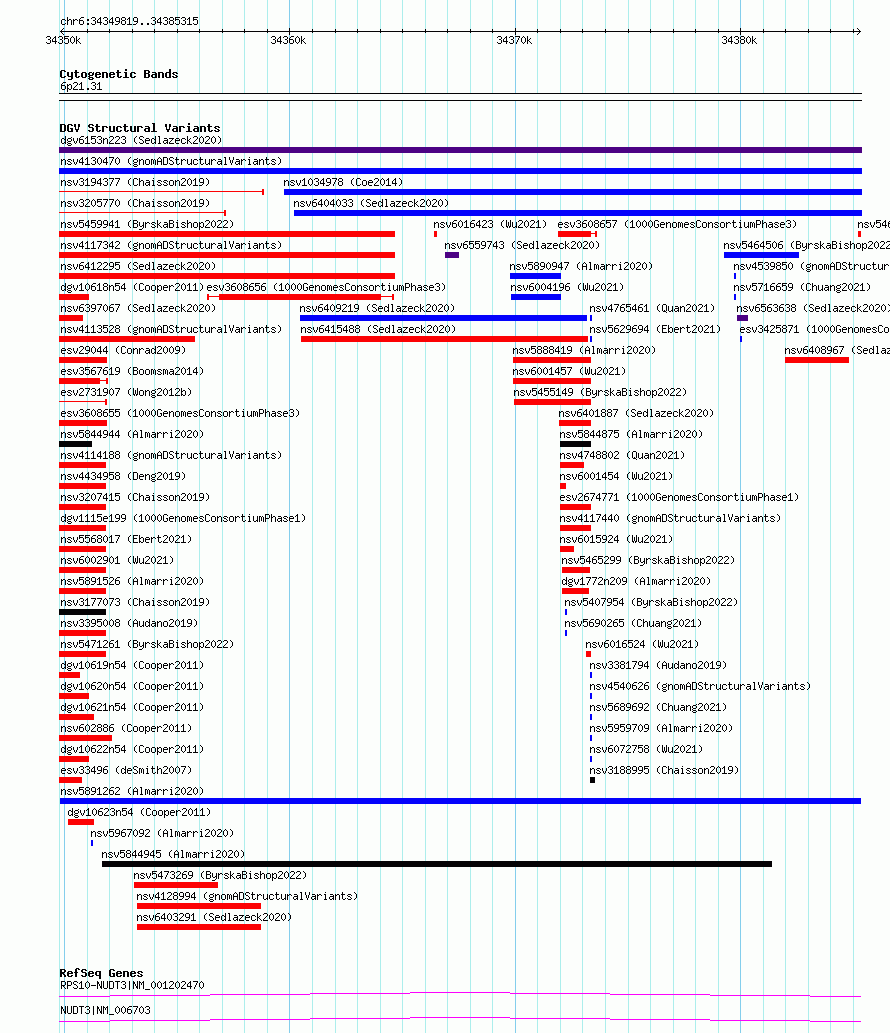The width and height of the screenshot is (890, 1033).
Task: Open esv33496 (deSmith2007) variant
Action: 126,771
